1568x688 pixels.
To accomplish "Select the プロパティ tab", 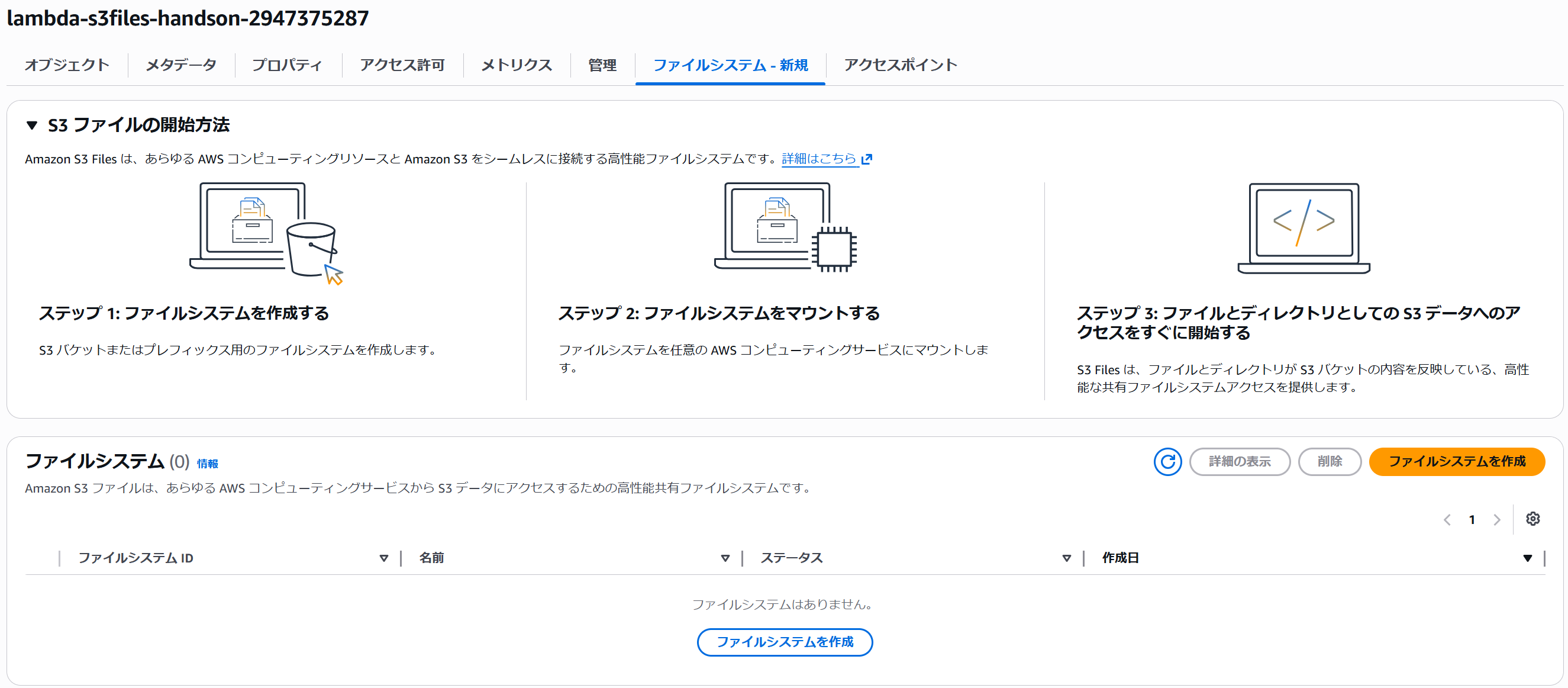I will coord(288,65).
